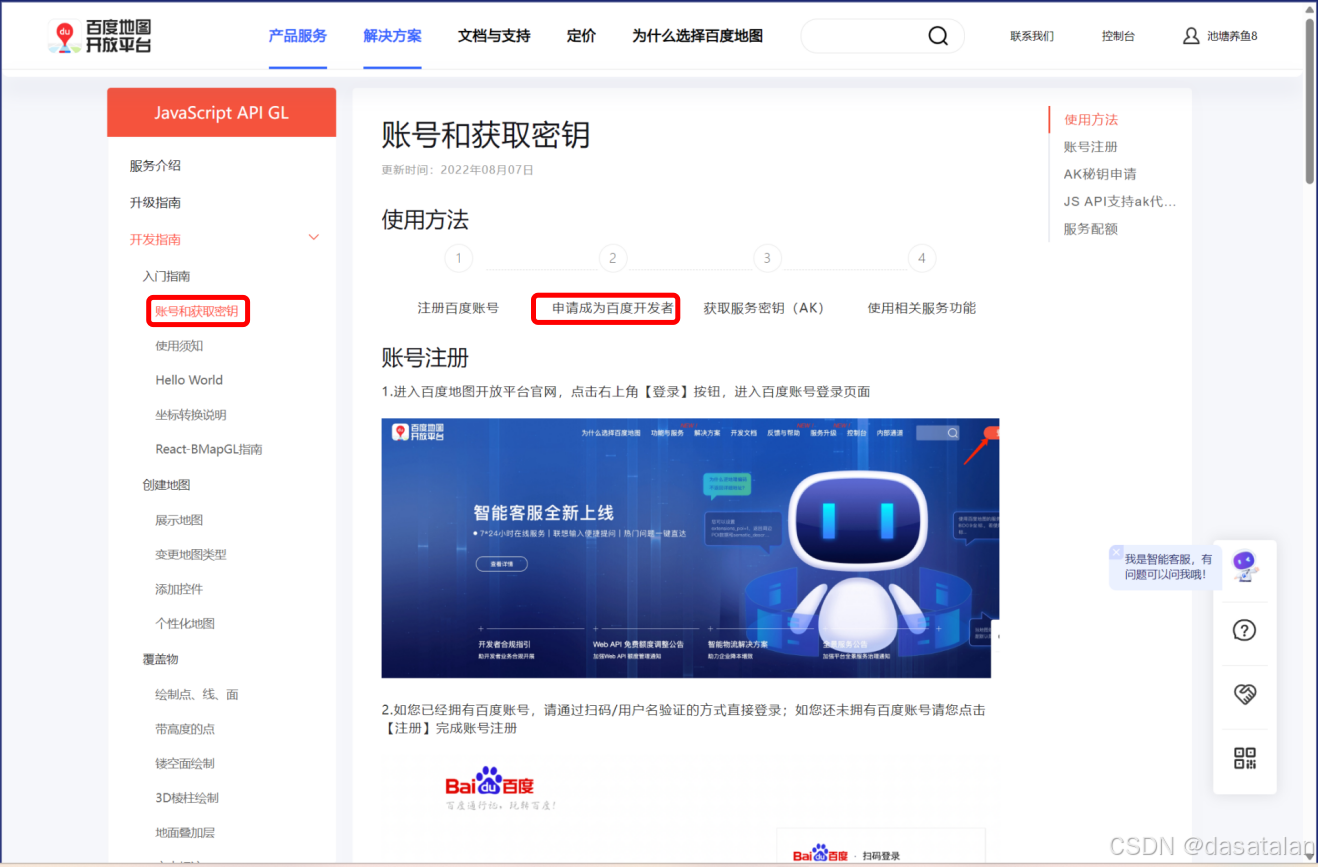Image resolution: width=1319 pixels, height=868 pixels.
Task: Open the 产品服务 menu
Action: 298,36
